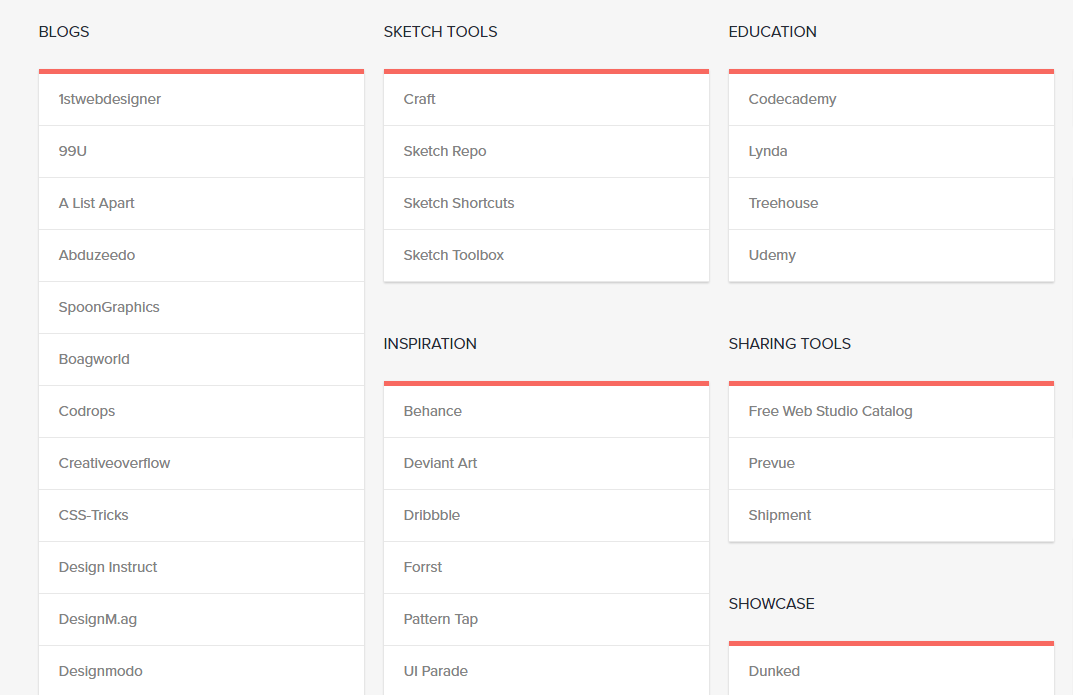Open Dunked under Showcase

pos(773,671)
